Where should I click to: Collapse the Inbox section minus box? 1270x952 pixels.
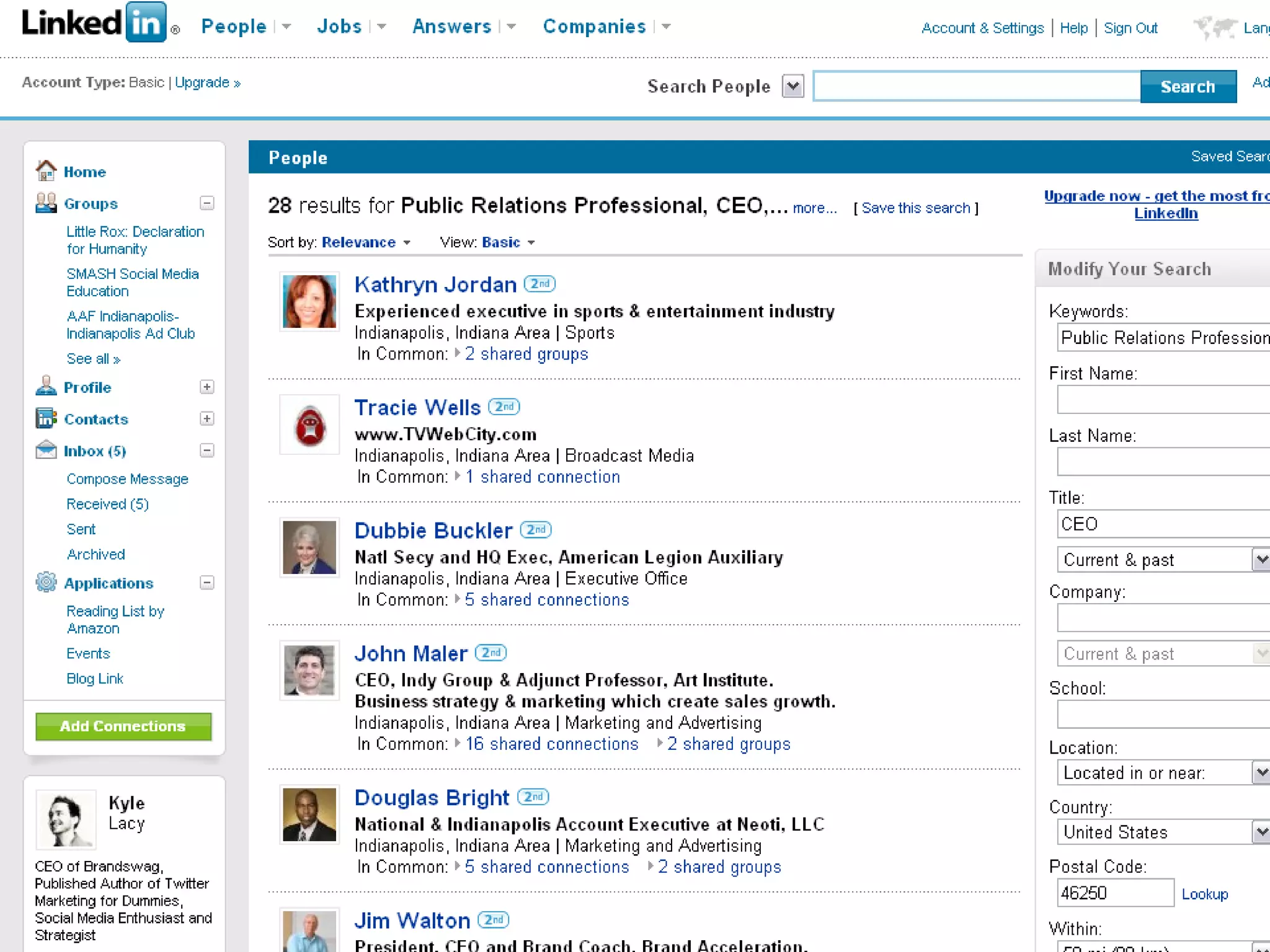(207, 451)
